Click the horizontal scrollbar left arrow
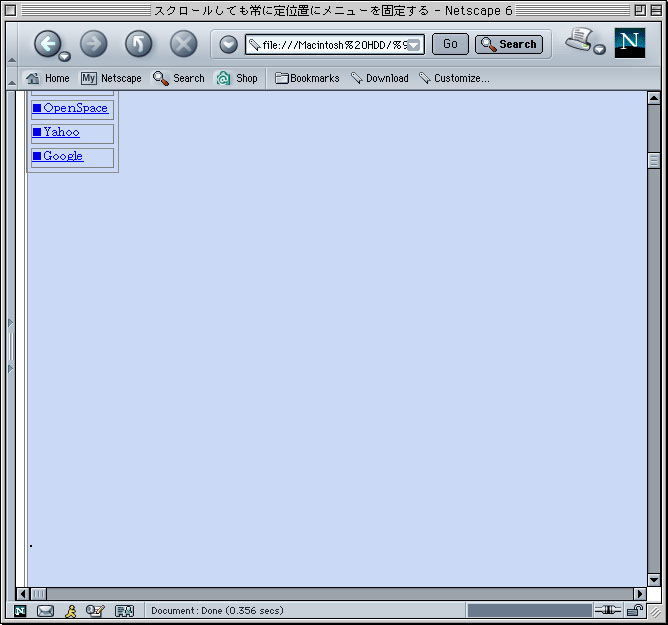668x625 pixels. 23,594
